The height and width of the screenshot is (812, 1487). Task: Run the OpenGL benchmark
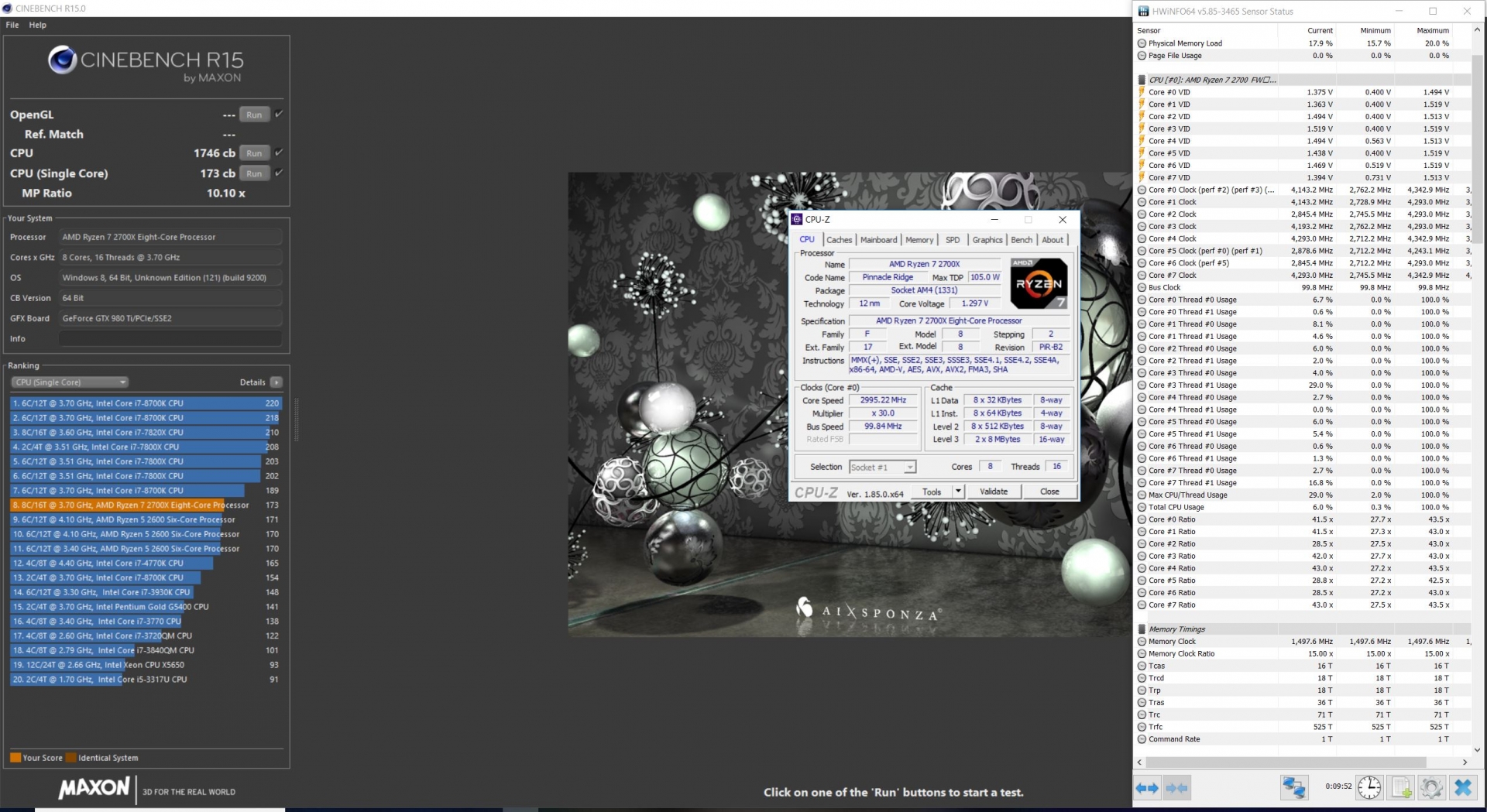pyautogui.click(x=254, y=115)
